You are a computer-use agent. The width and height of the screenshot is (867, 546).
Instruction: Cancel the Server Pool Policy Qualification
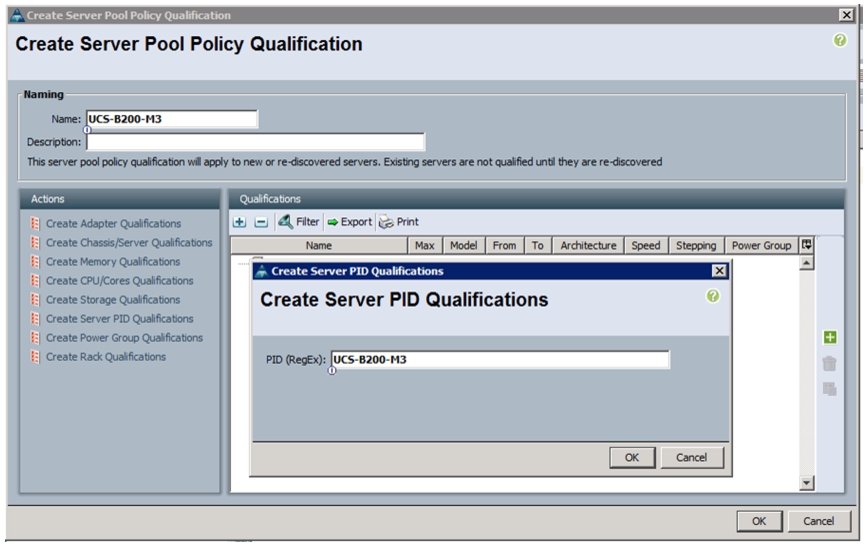click(x=819, y=521)
